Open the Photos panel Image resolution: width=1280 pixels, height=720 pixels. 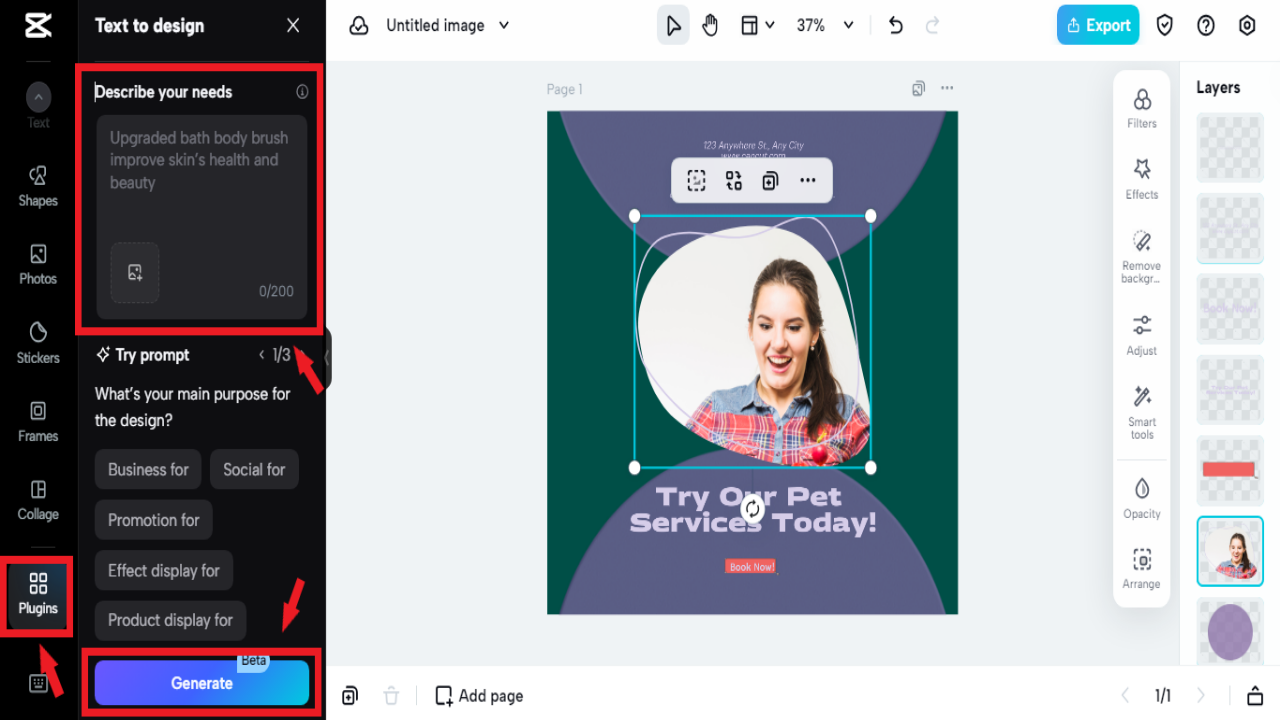37,263
